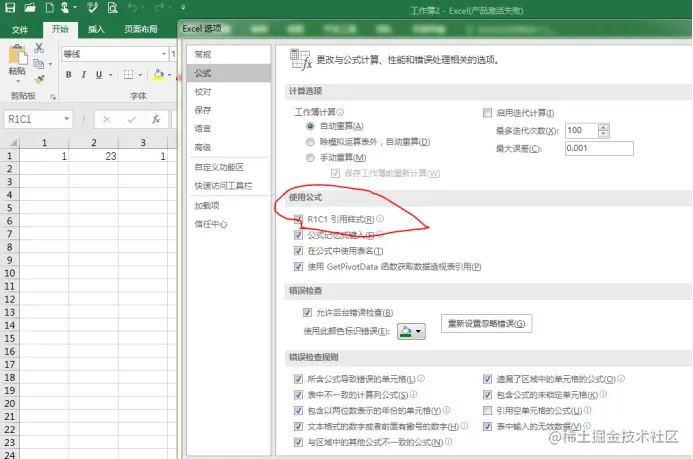The image size is (693, 459).
Task: Toggle 在公式中使用表名 checkbox
Action: (x=298, y=251)
